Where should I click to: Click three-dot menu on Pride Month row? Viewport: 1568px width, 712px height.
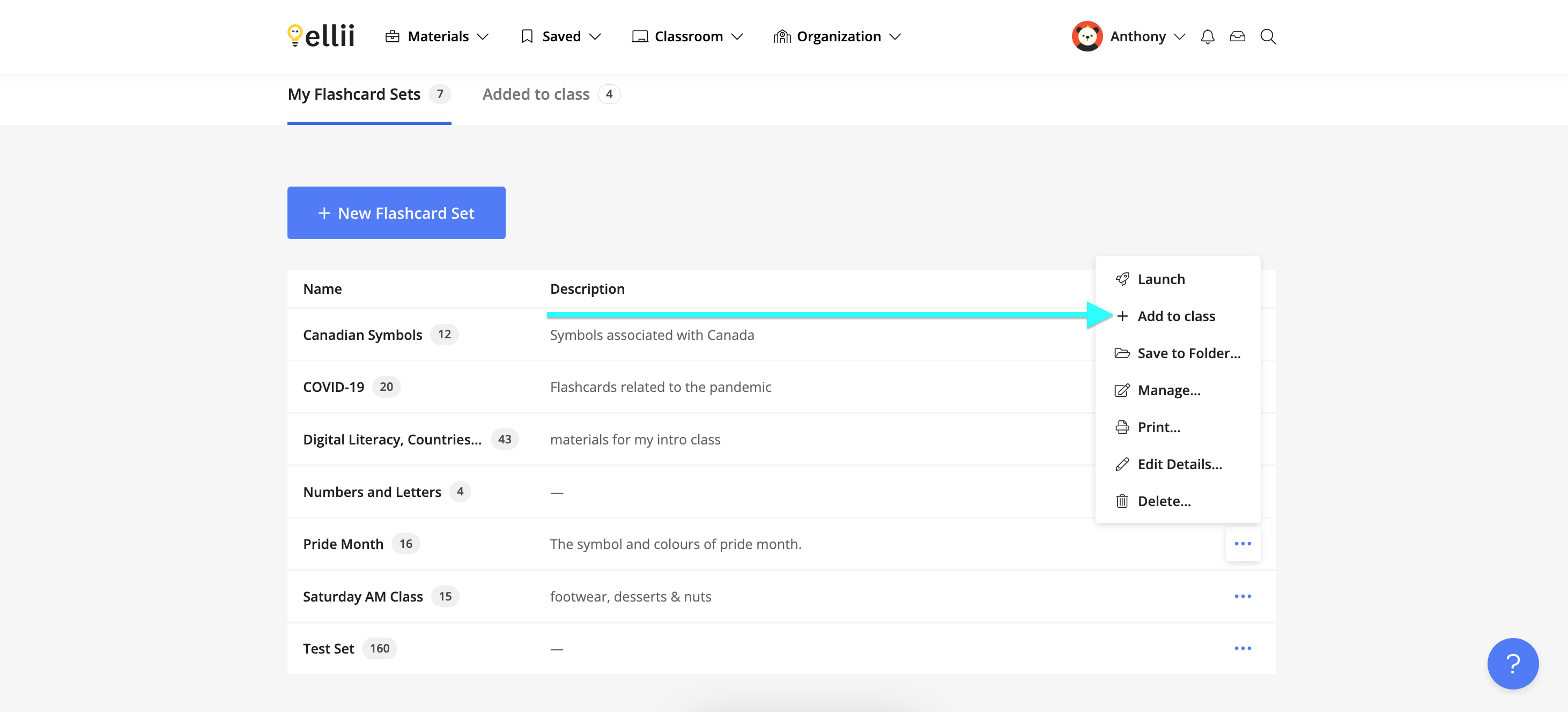(x=1242, y=544)
